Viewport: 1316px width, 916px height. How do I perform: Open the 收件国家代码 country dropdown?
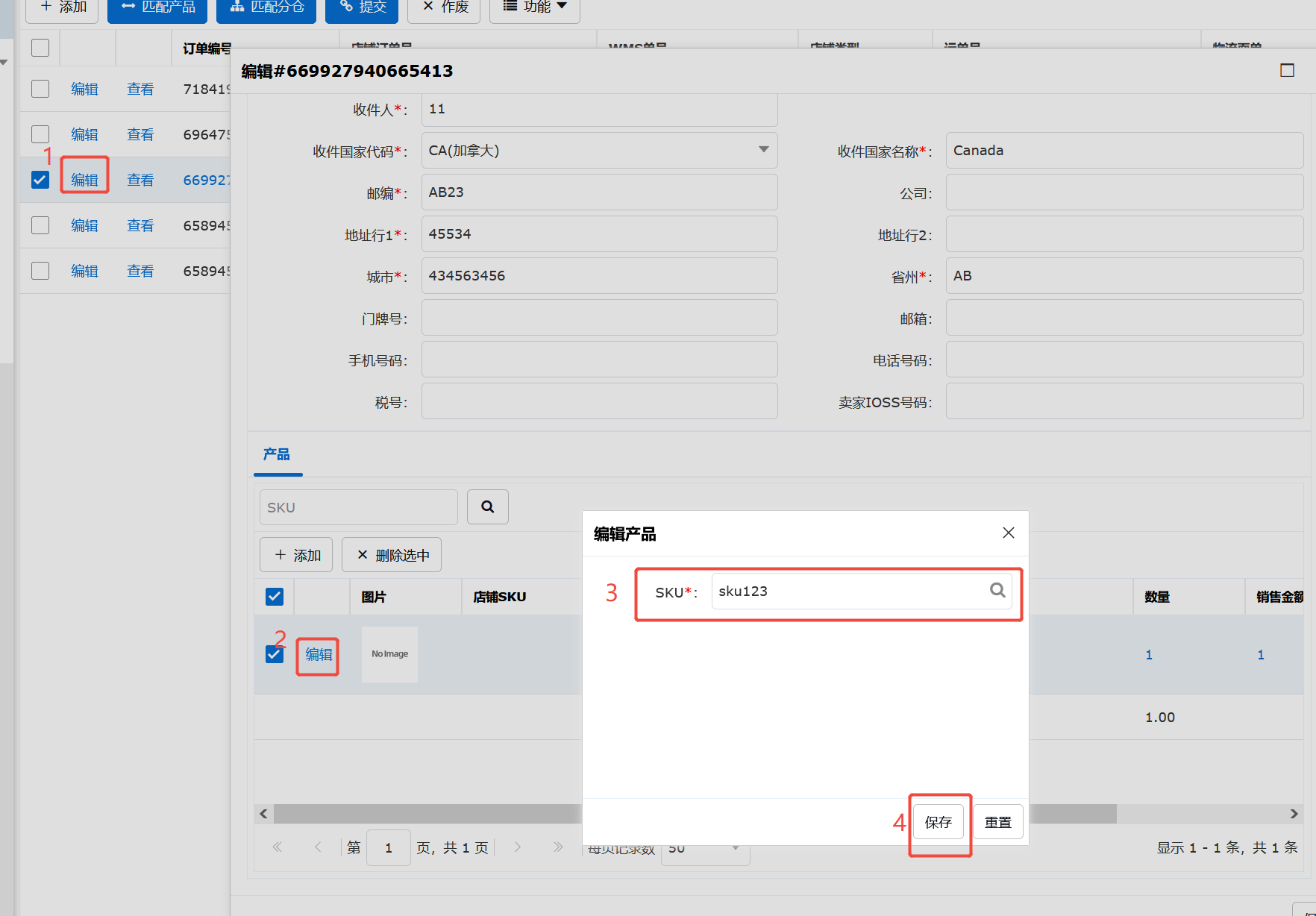(762, 150)
